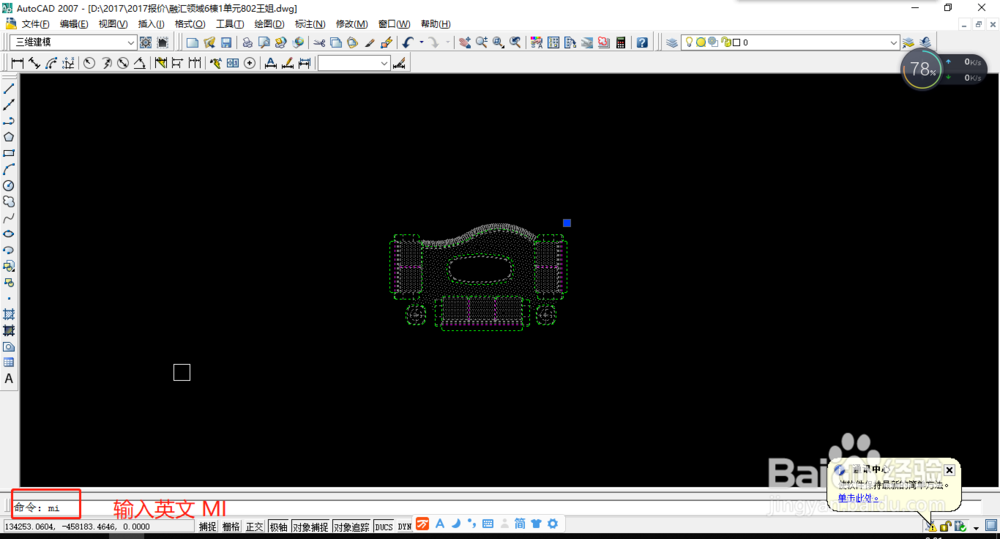
Task: Expand the undo history dropdown arrow
Action: (x=421, y=43)
